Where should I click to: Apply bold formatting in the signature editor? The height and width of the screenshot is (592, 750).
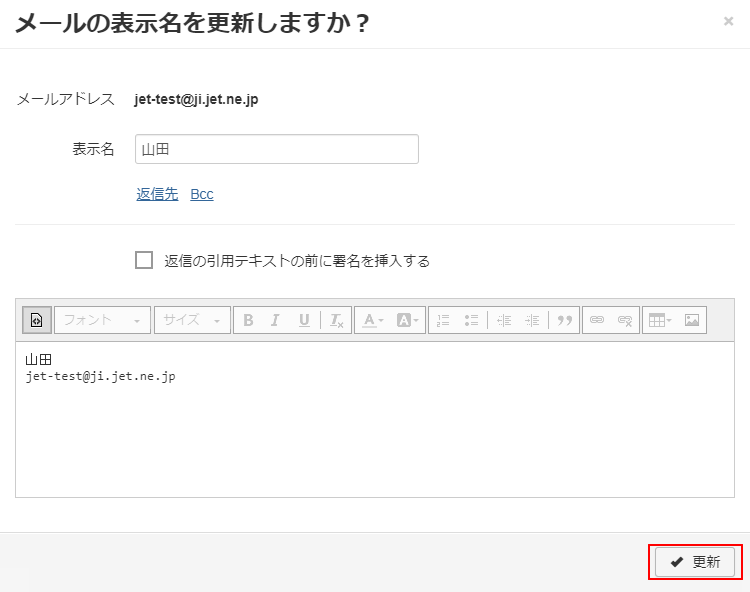(x=248, y=320)
